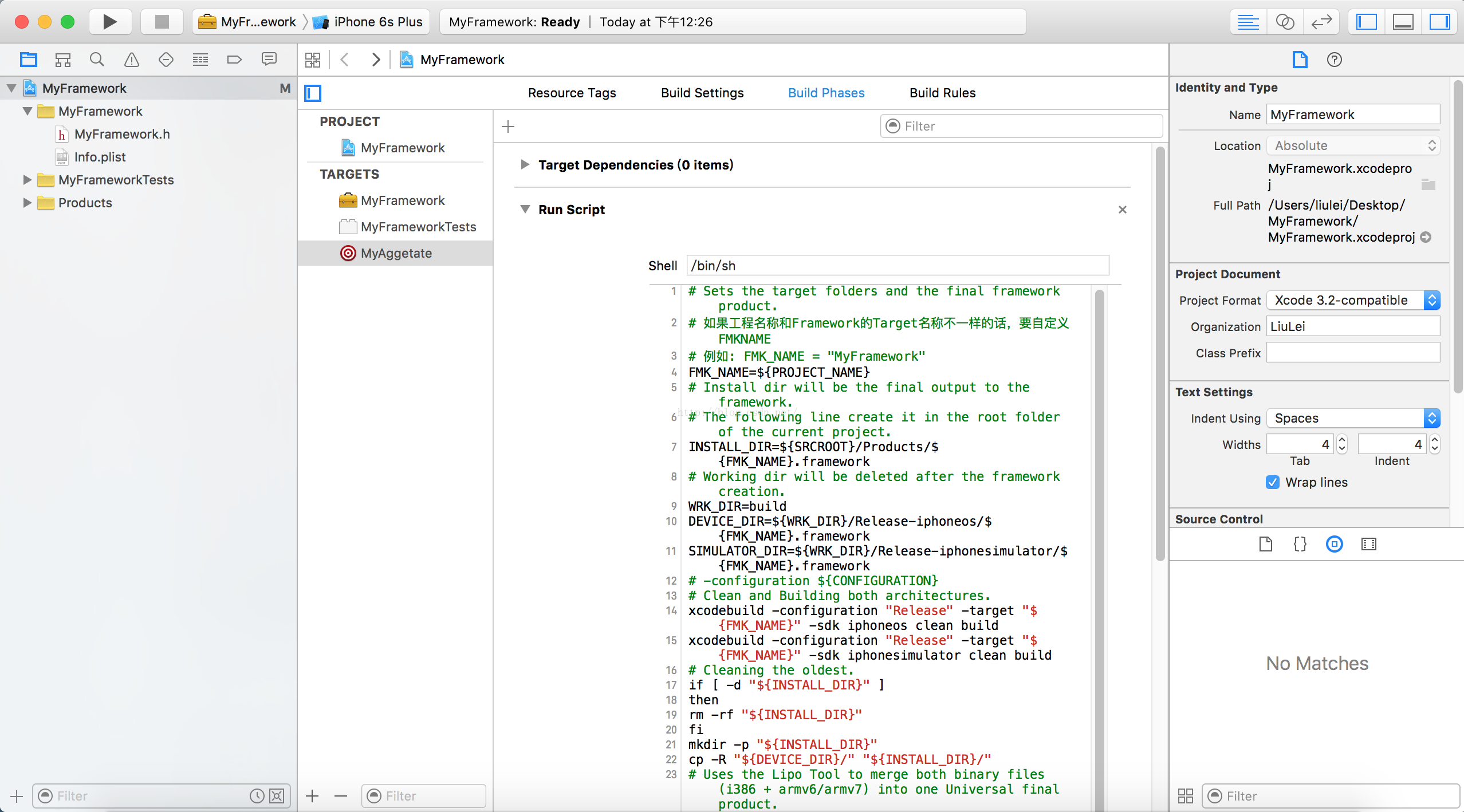The image size is (1464, 812).
Task: Open the Build Rules tab
Action: (942, 93)
